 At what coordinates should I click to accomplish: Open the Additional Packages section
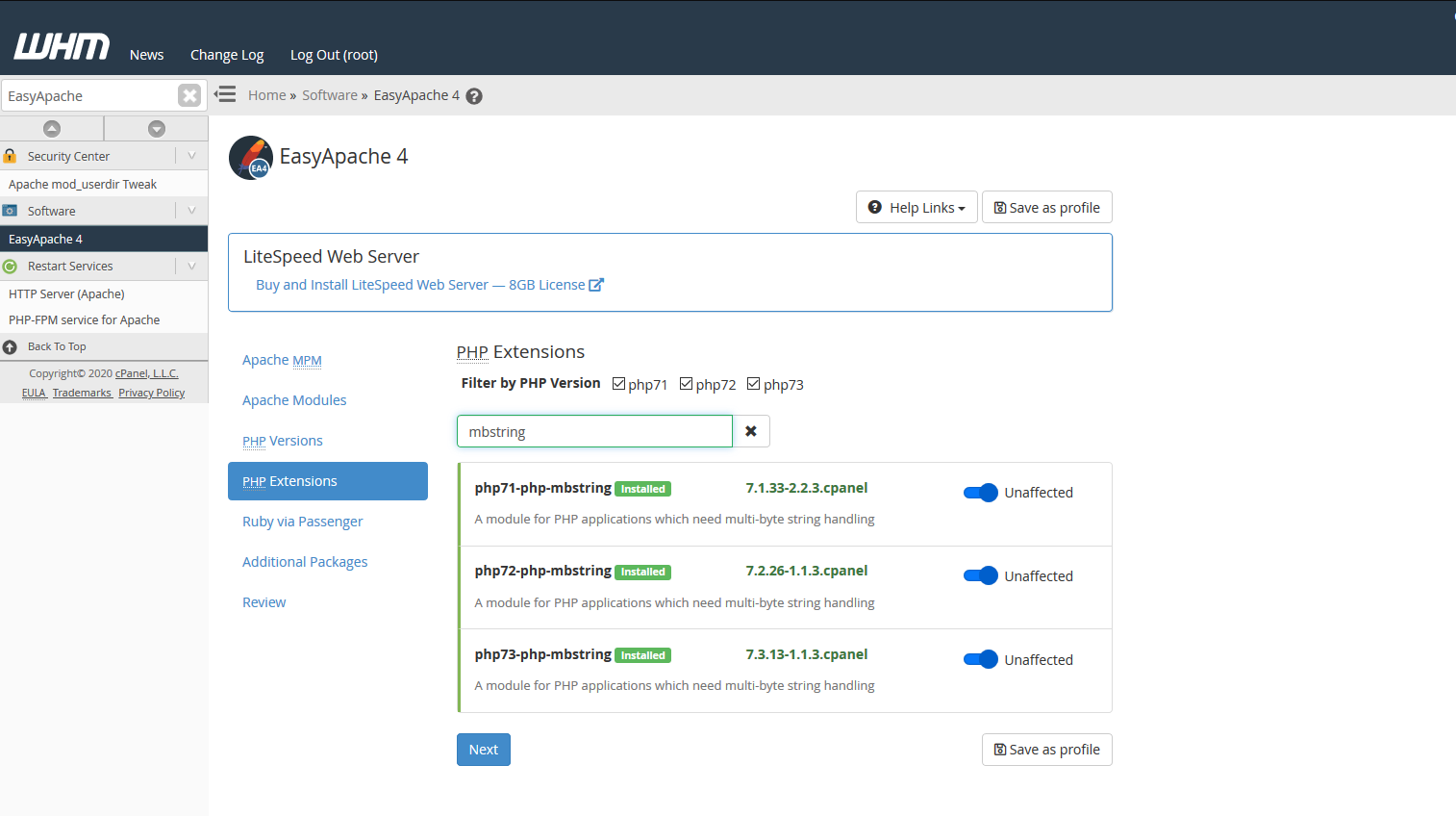tap(305, 562)
